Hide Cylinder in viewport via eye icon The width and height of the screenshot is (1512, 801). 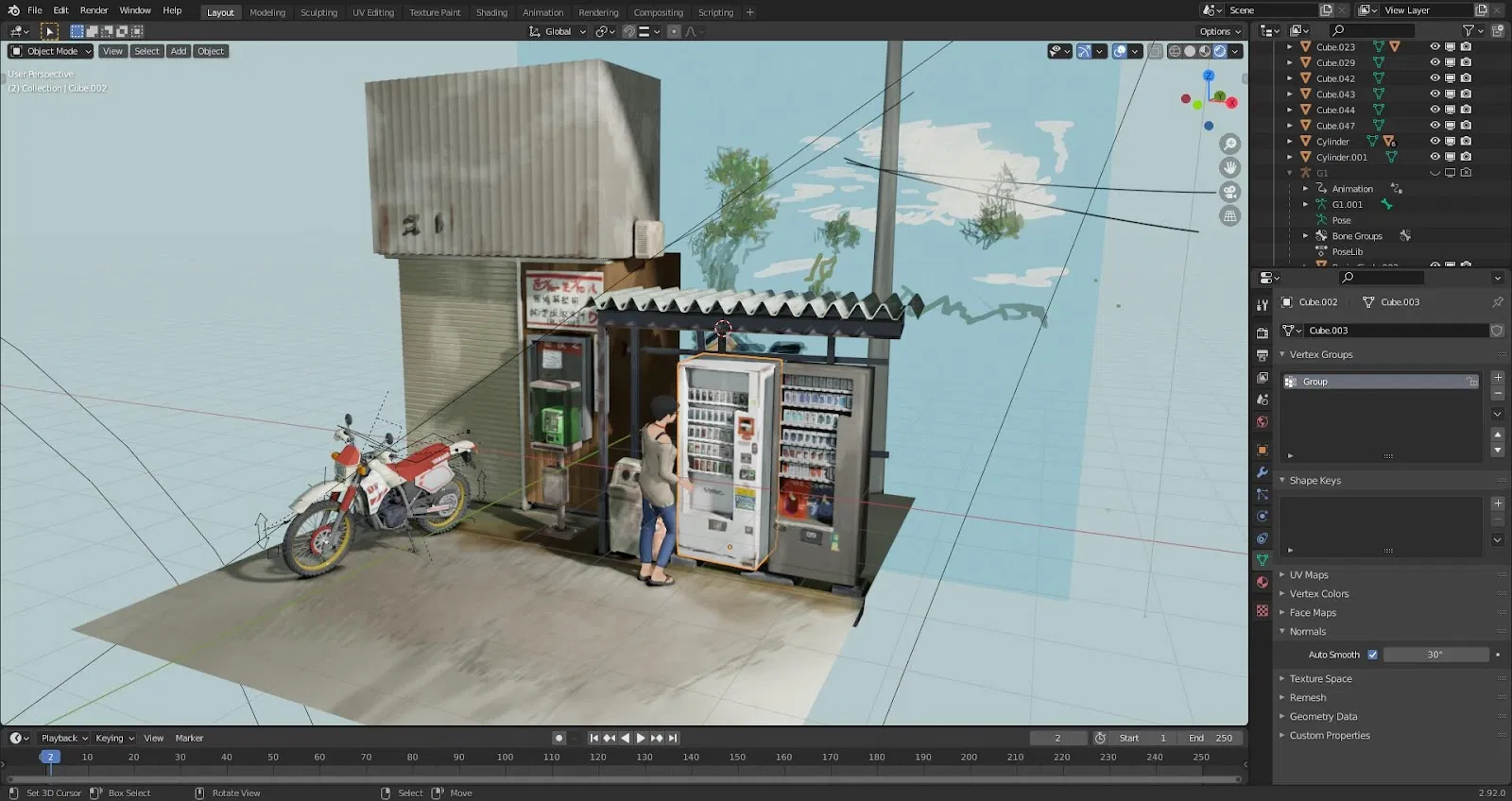tap(1435, 141)
